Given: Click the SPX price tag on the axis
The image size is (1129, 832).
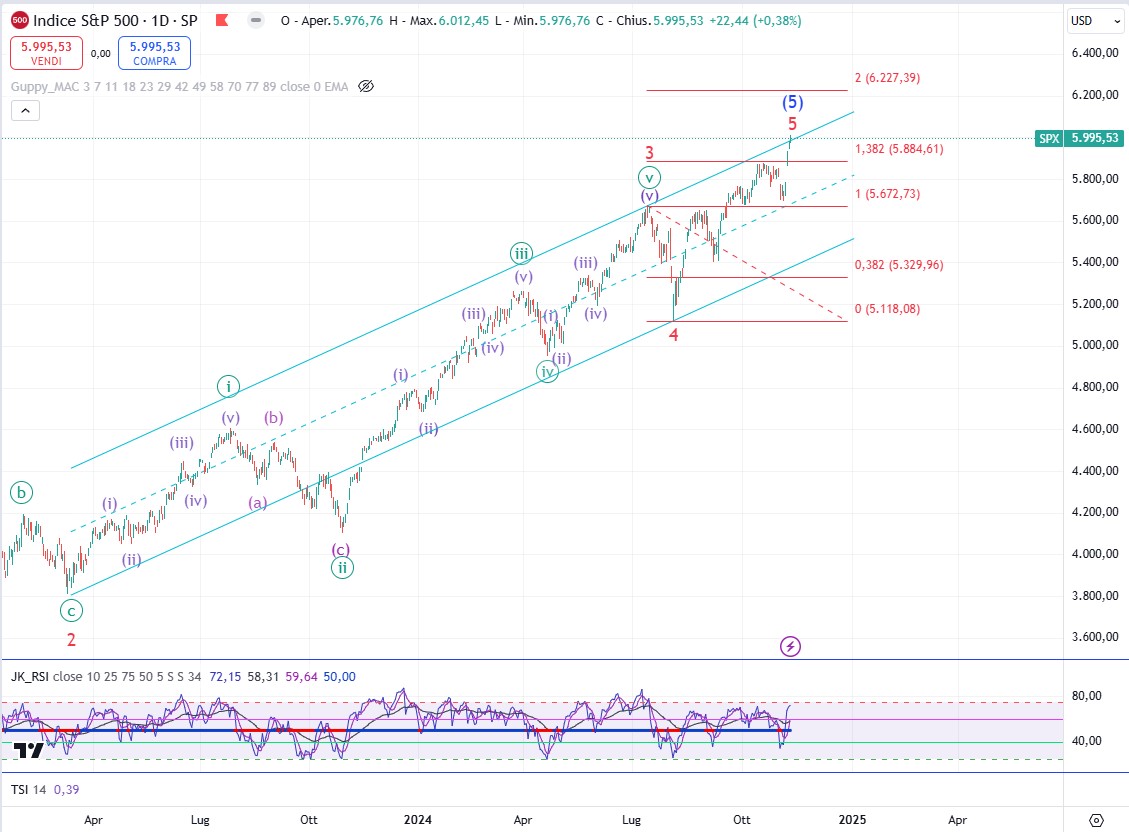Looking at the screenshot, I should [x=1049, y=138].
